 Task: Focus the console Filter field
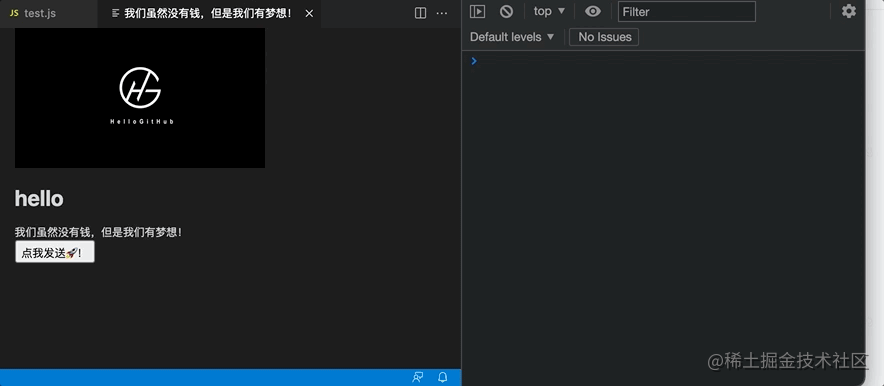tap(687, 11)
